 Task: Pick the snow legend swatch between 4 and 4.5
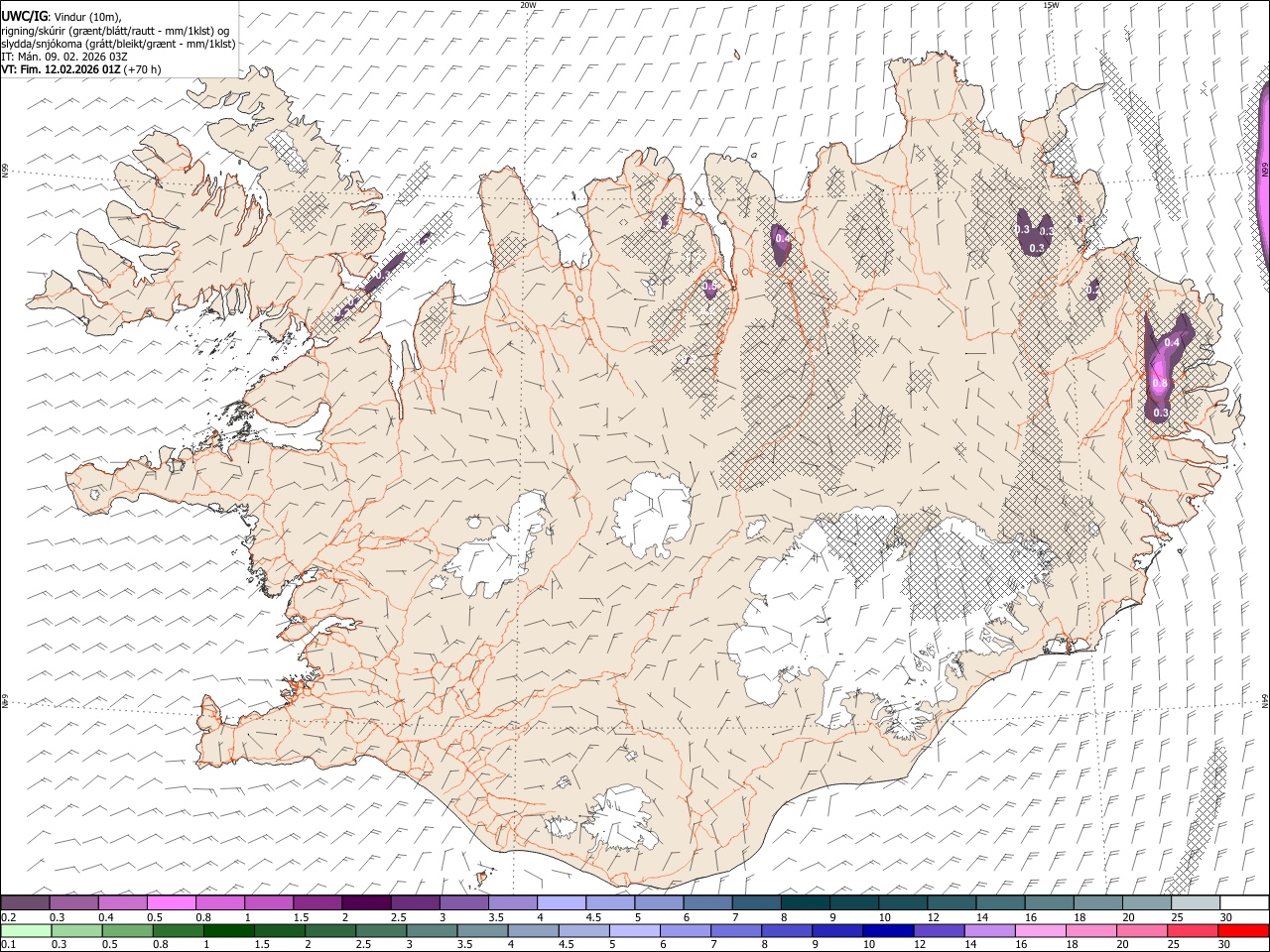click(x=562, y=902)
